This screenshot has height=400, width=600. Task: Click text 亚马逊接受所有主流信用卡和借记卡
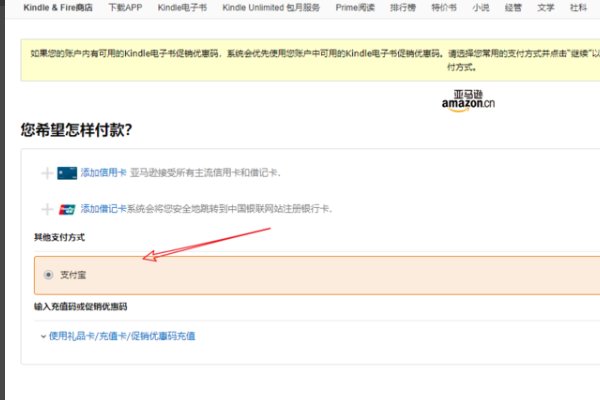click(x=205, y=173)
